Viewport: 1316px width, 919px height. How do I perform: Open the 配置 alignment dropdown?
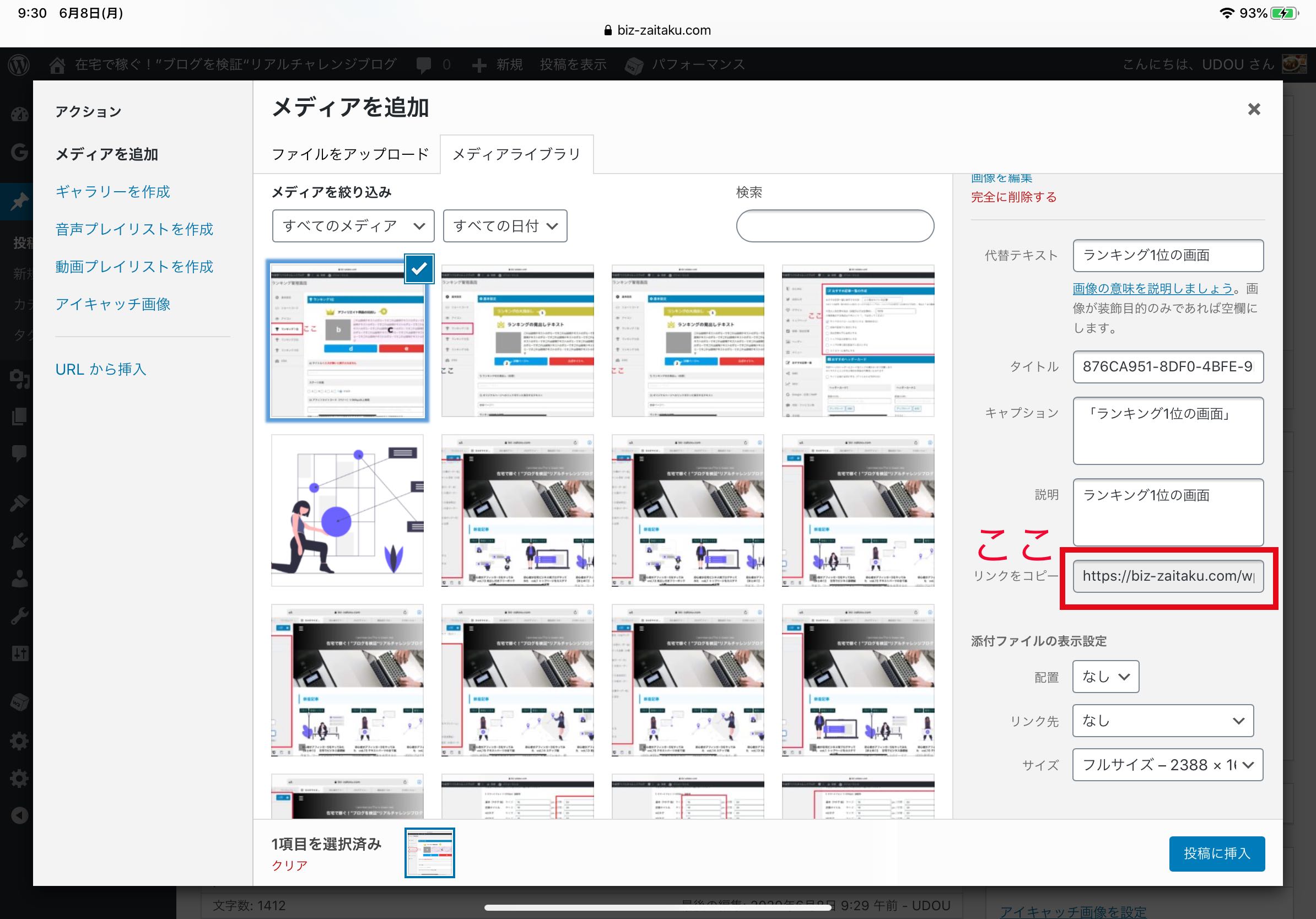point(1105,677)
